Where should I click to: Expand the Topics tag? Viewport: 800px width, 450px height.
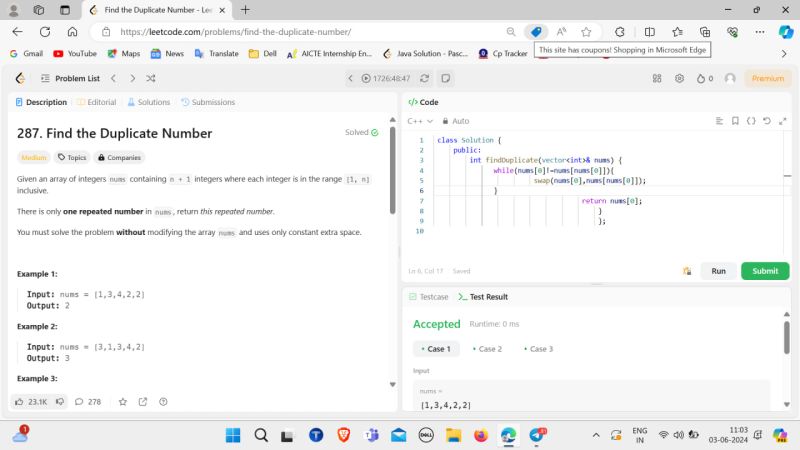(x=72, y=158)
